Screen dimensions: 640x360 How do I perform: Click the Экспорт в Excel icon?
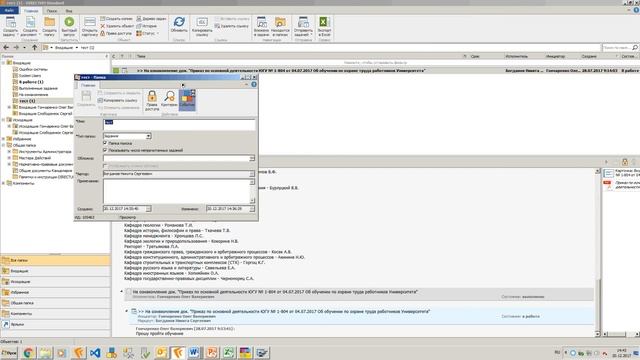coord(324,27)
